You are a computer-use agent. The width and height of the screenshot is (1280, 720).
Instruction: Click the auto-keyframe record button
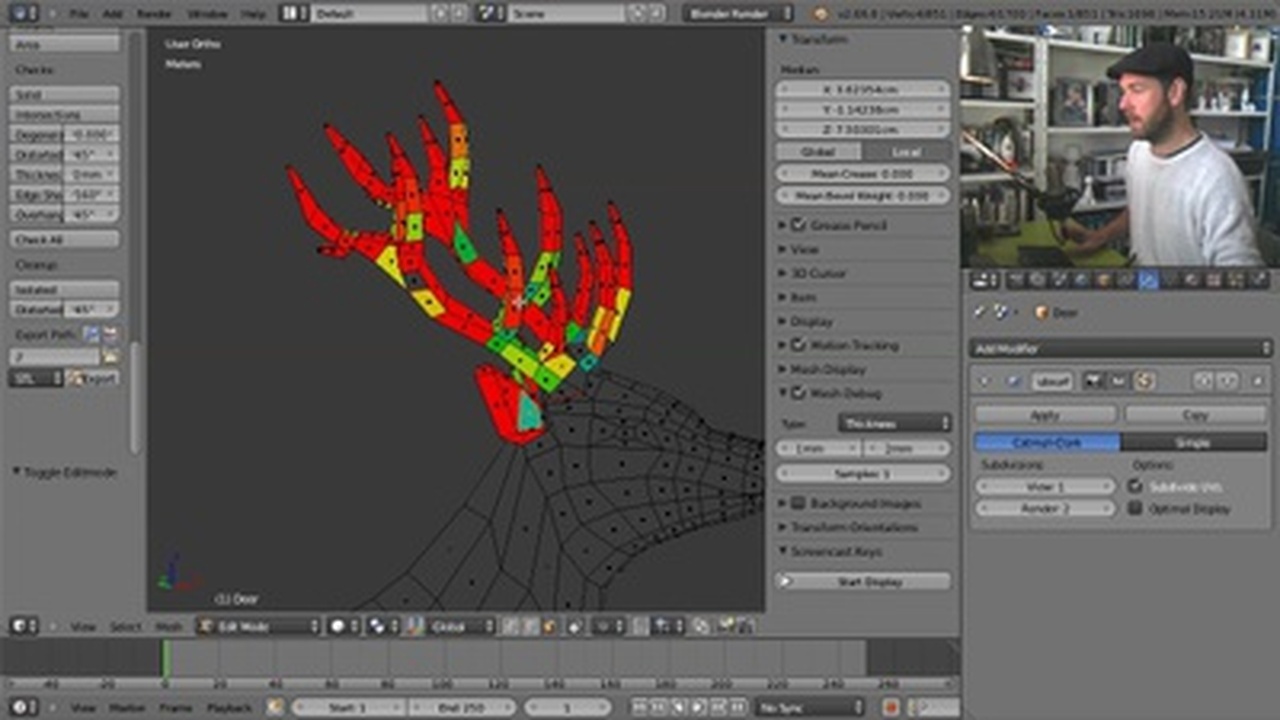click(x=890, y=707)
